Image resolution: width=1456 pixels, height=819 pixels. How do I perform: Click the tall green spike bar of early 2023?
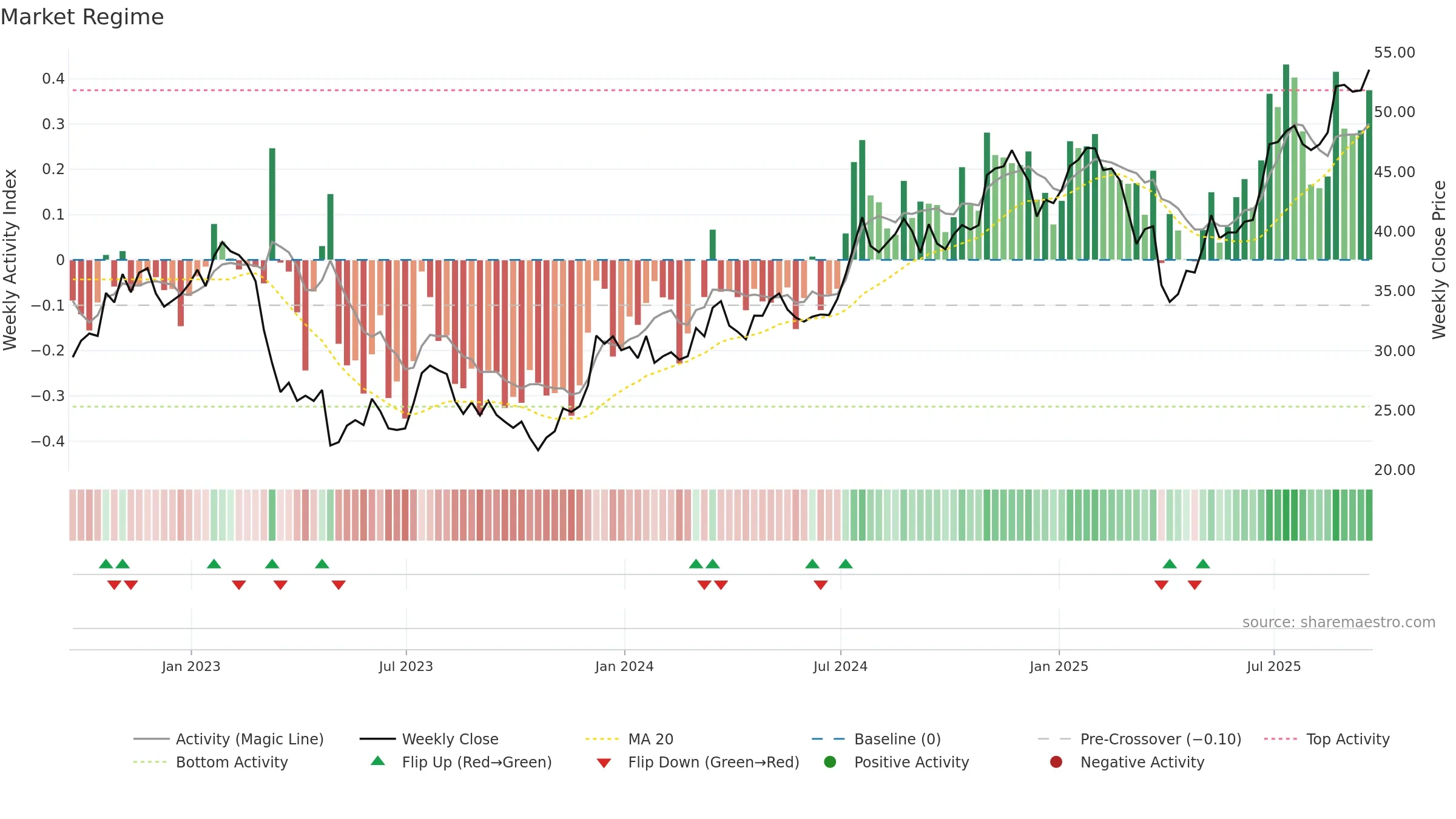point(272,204)
